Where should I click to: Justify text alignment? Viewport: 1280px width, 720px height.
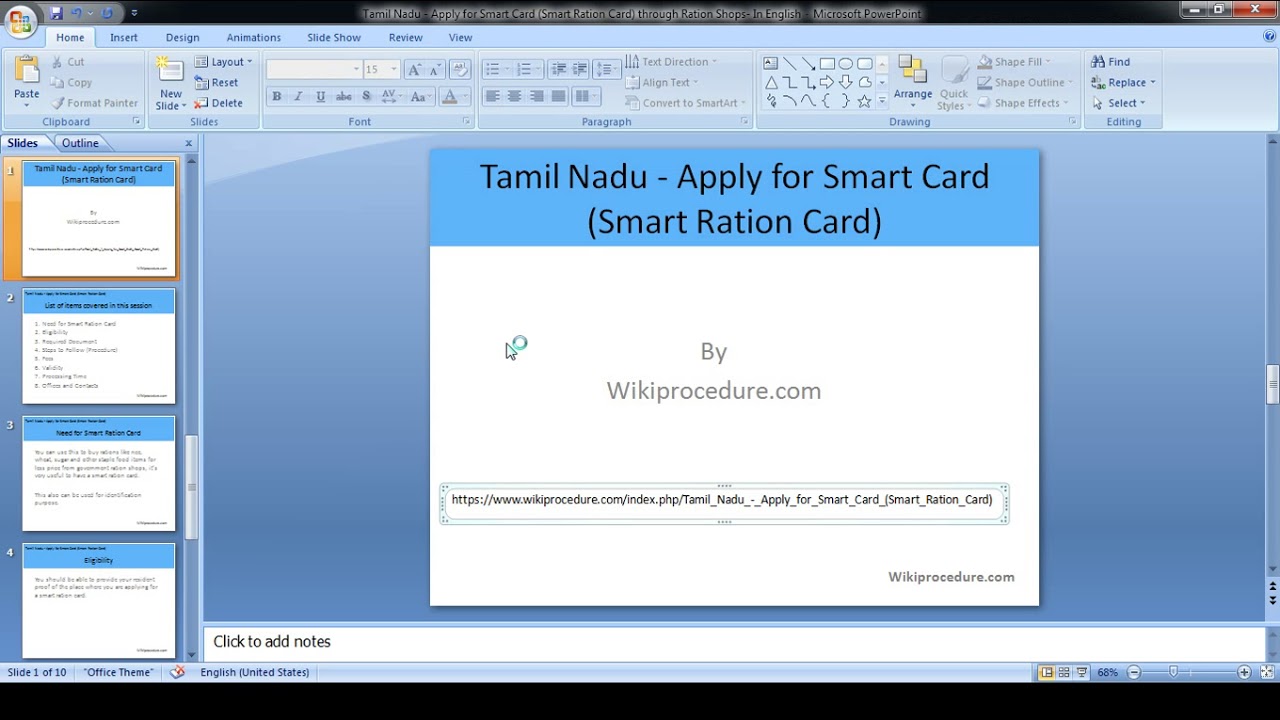tap(558, 96)
